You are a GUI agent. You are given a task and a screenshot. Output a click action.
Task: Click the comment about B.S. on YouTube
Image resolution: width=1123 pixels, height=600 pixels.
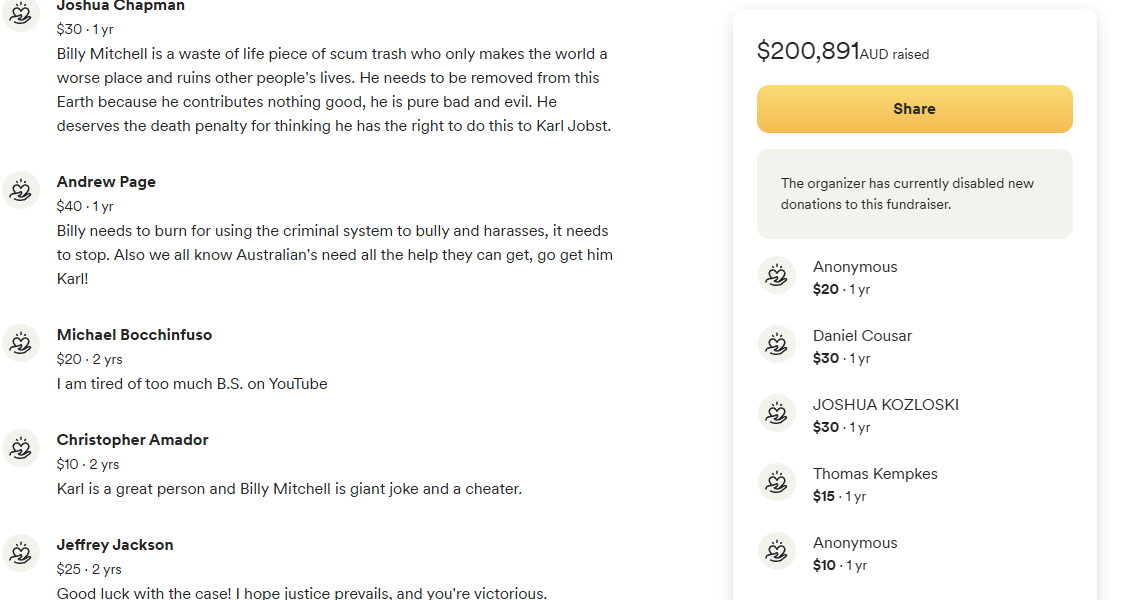[192, 384]
